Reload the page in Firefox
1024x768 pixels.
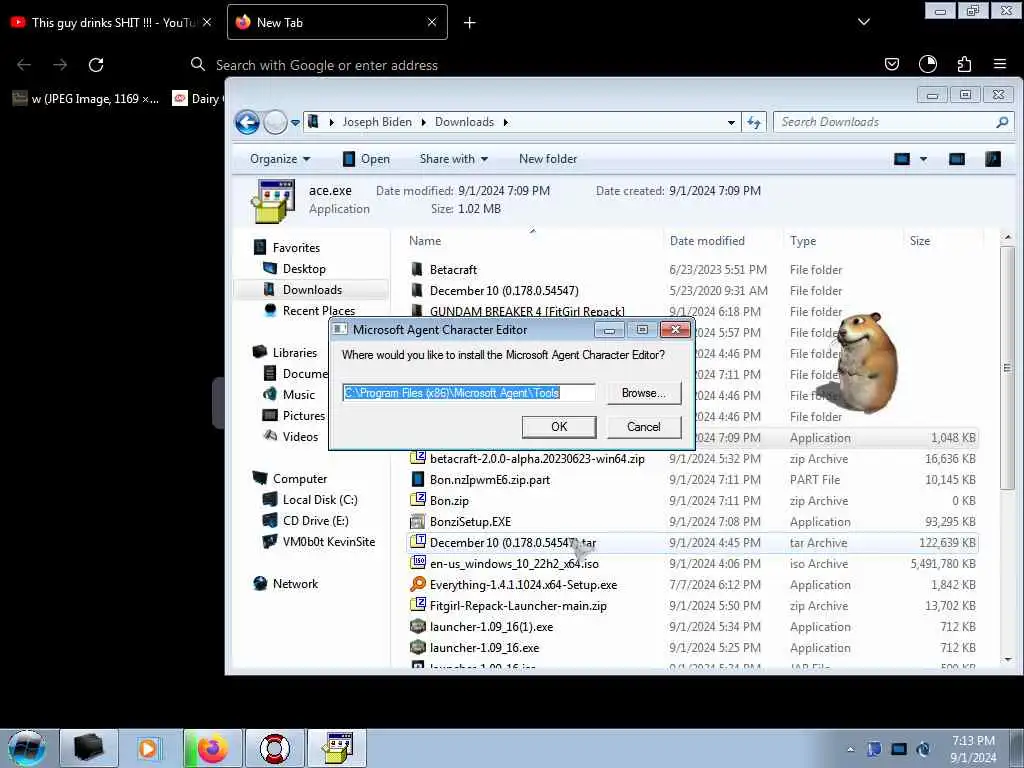point(97,65)
